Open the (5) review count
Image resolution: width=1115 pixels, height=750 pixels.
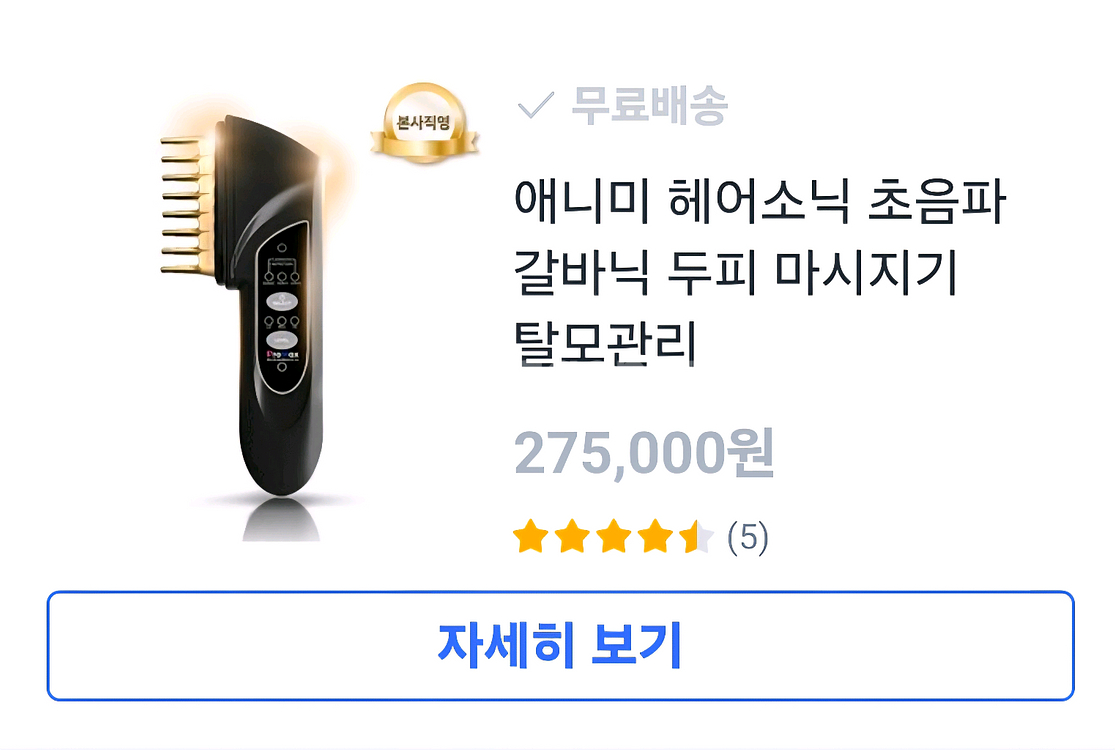pos(747,537)
